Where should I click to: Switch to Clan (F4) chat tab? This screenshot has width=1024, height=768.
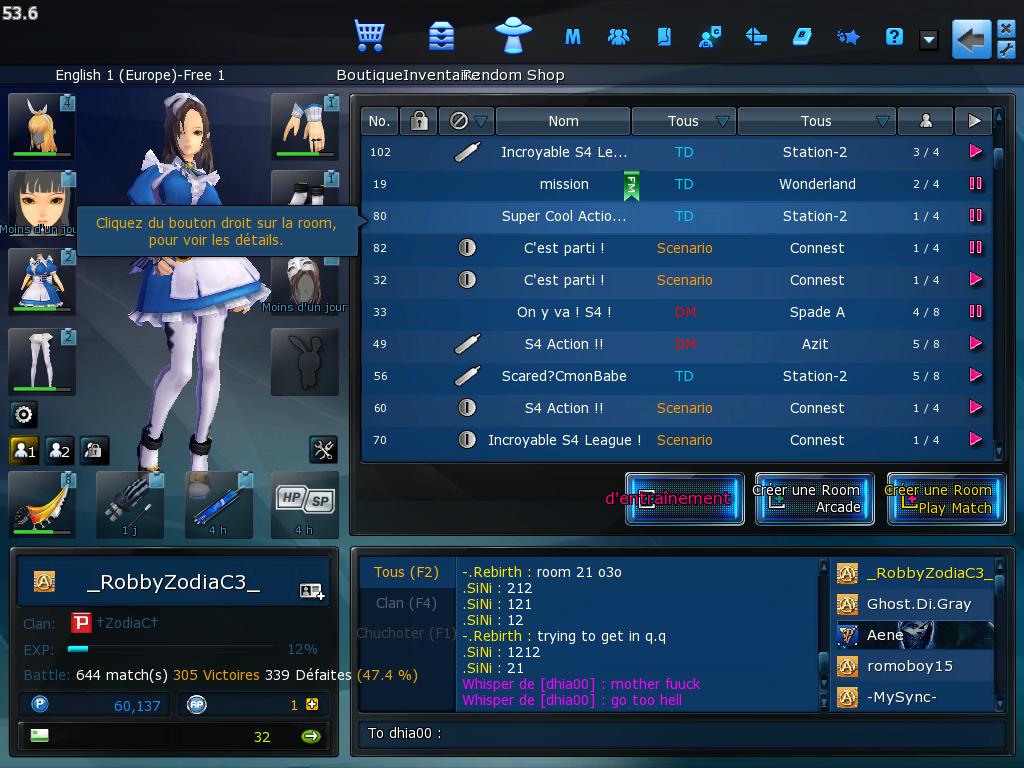(x=406, y=603)
